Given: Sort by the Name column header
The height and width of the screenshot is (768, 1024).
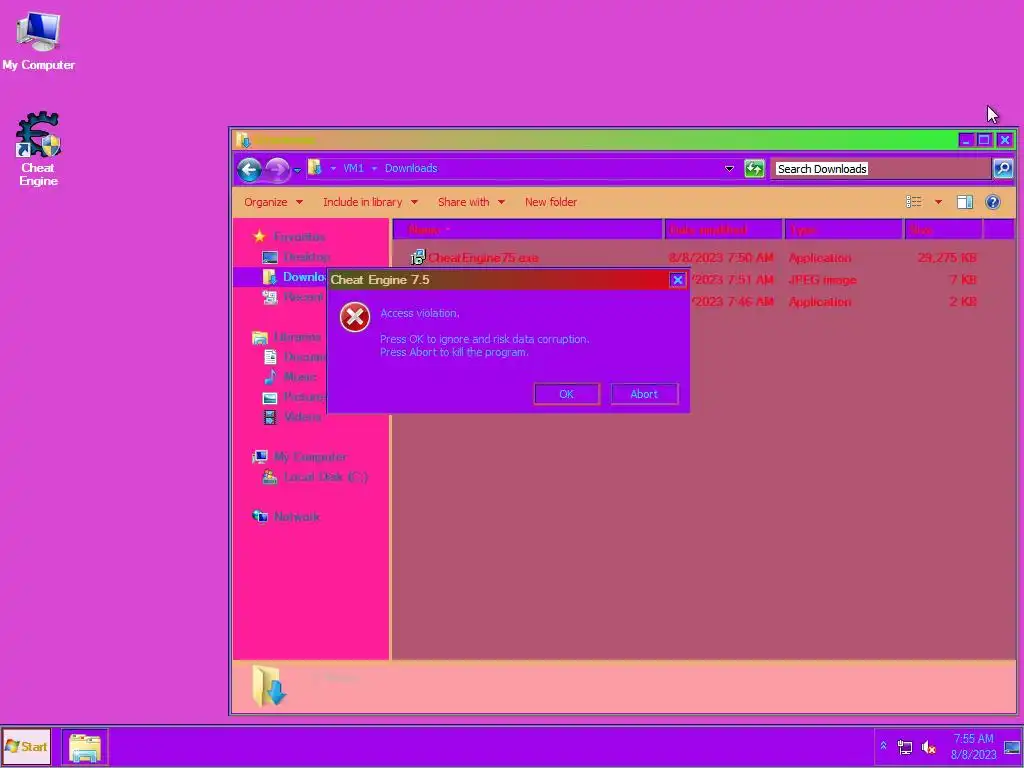Looking at the screenshot, I should [528, 230].
